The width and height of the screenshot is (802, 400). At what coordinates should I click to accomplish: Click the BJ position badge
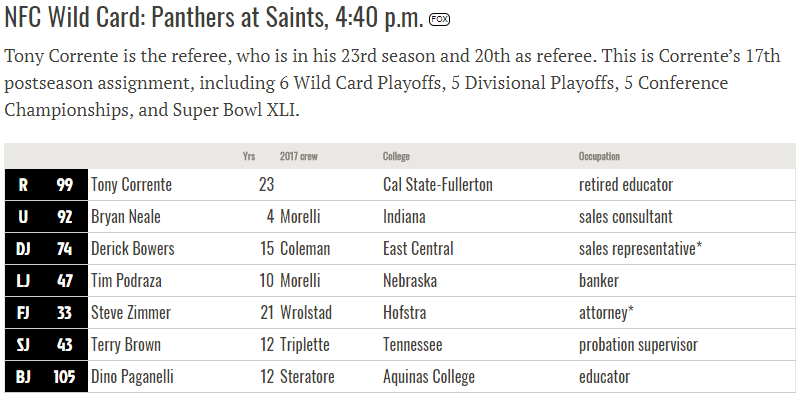tap(23, 376)
